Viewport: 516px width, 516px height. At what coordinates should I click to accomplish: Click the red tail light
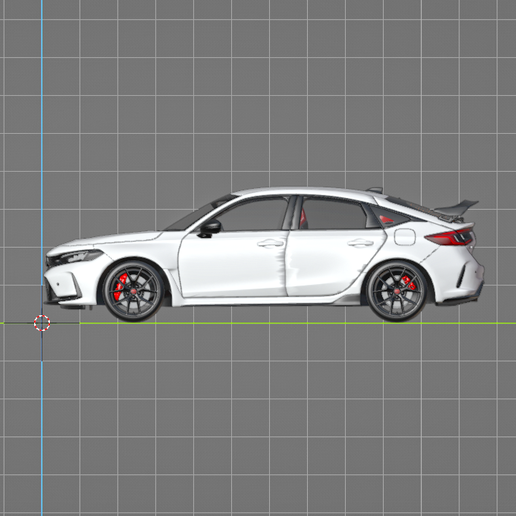(449, 237)
